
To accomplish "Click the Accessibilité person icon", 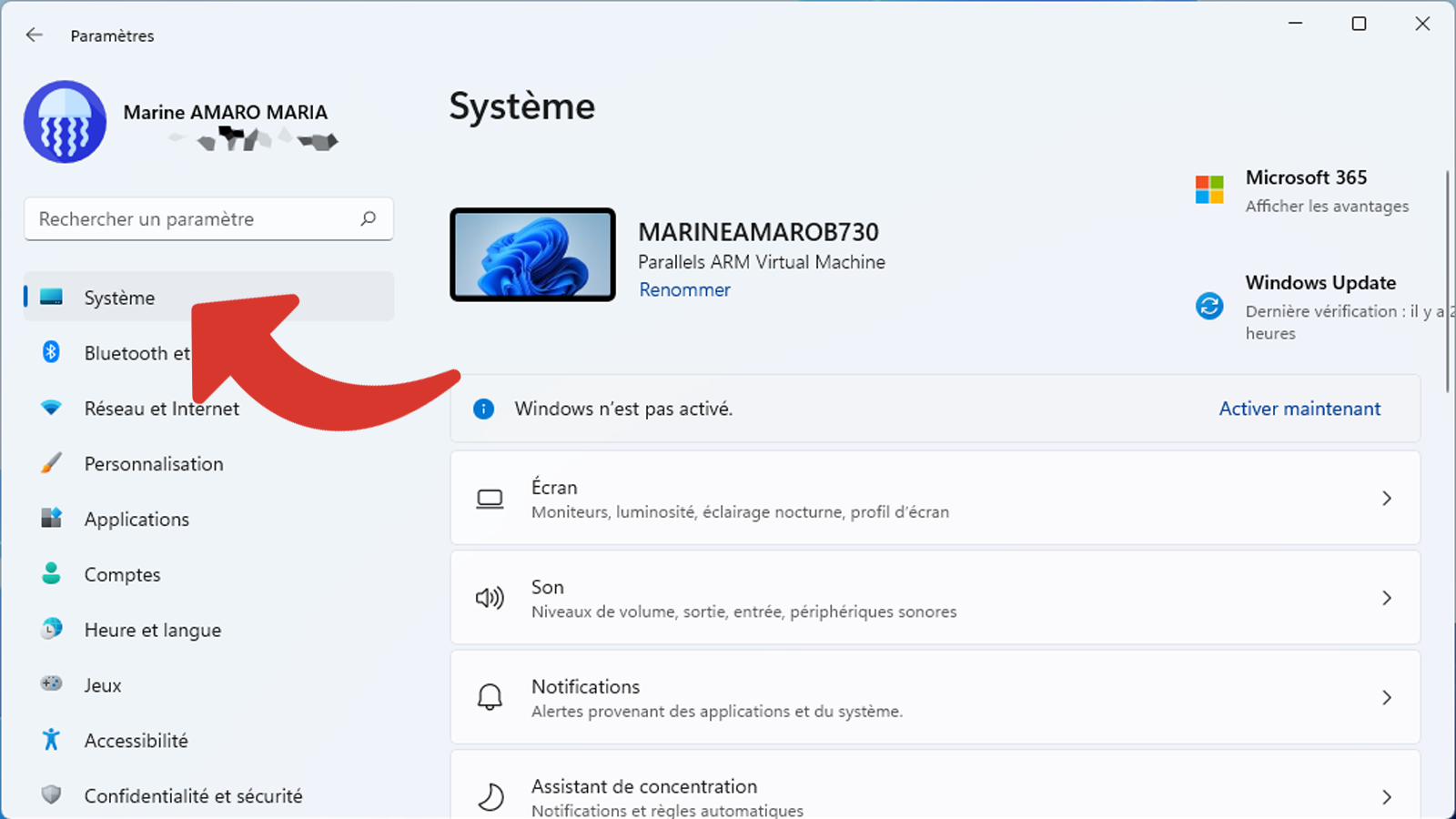I will coord(52,740).
